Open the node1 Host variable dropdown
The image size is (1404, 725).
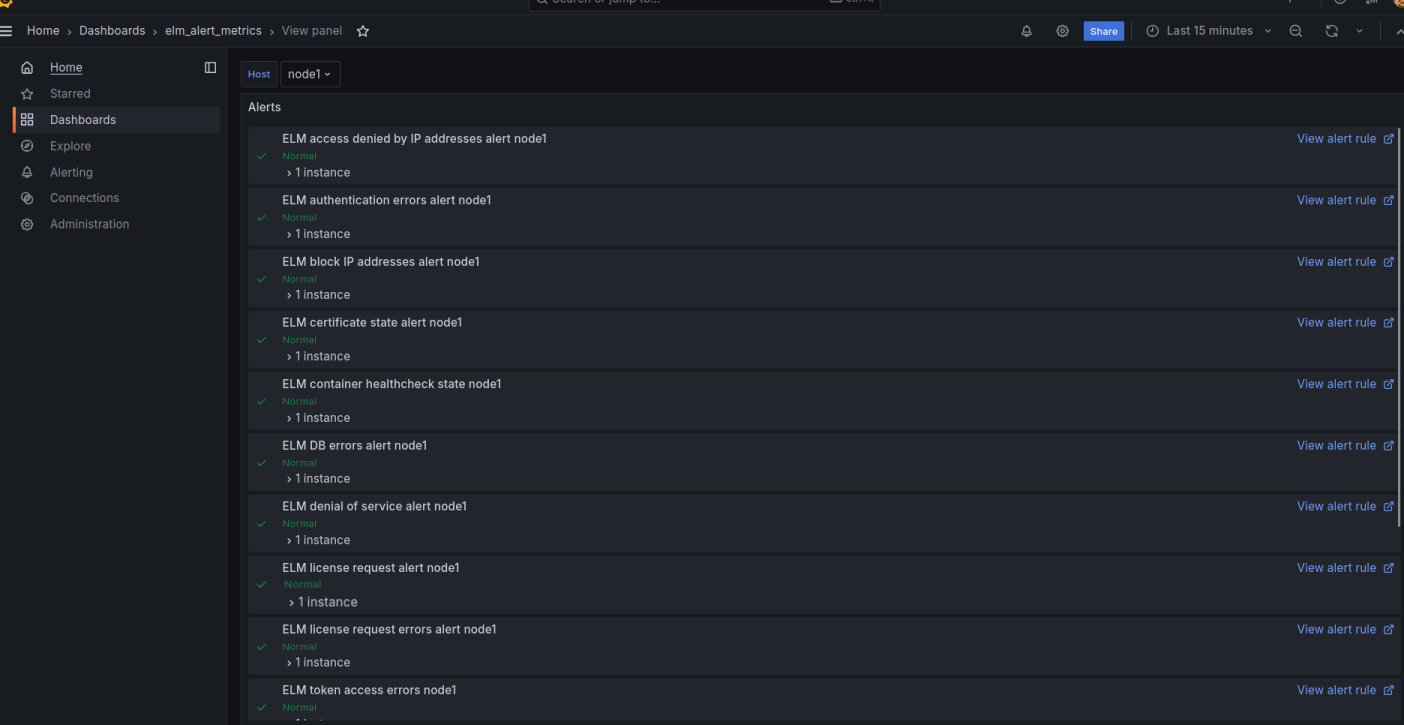pos(309,74)
